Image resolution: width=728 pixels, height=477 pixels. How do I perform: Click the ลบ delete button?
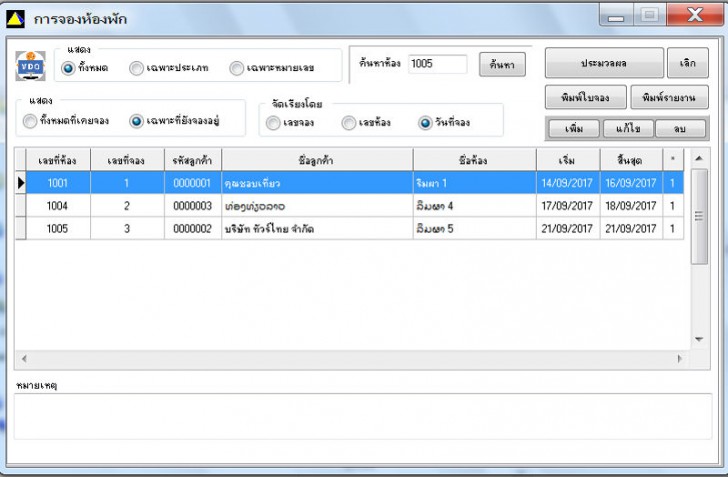click(x=680, y=129)
